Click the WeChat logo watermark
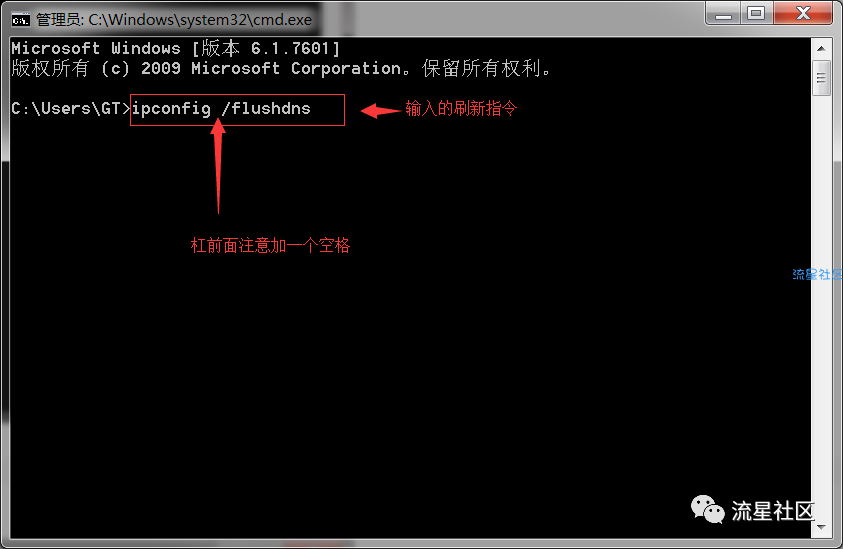This screenshot has height=549, width=843. (x=708, y=509)
